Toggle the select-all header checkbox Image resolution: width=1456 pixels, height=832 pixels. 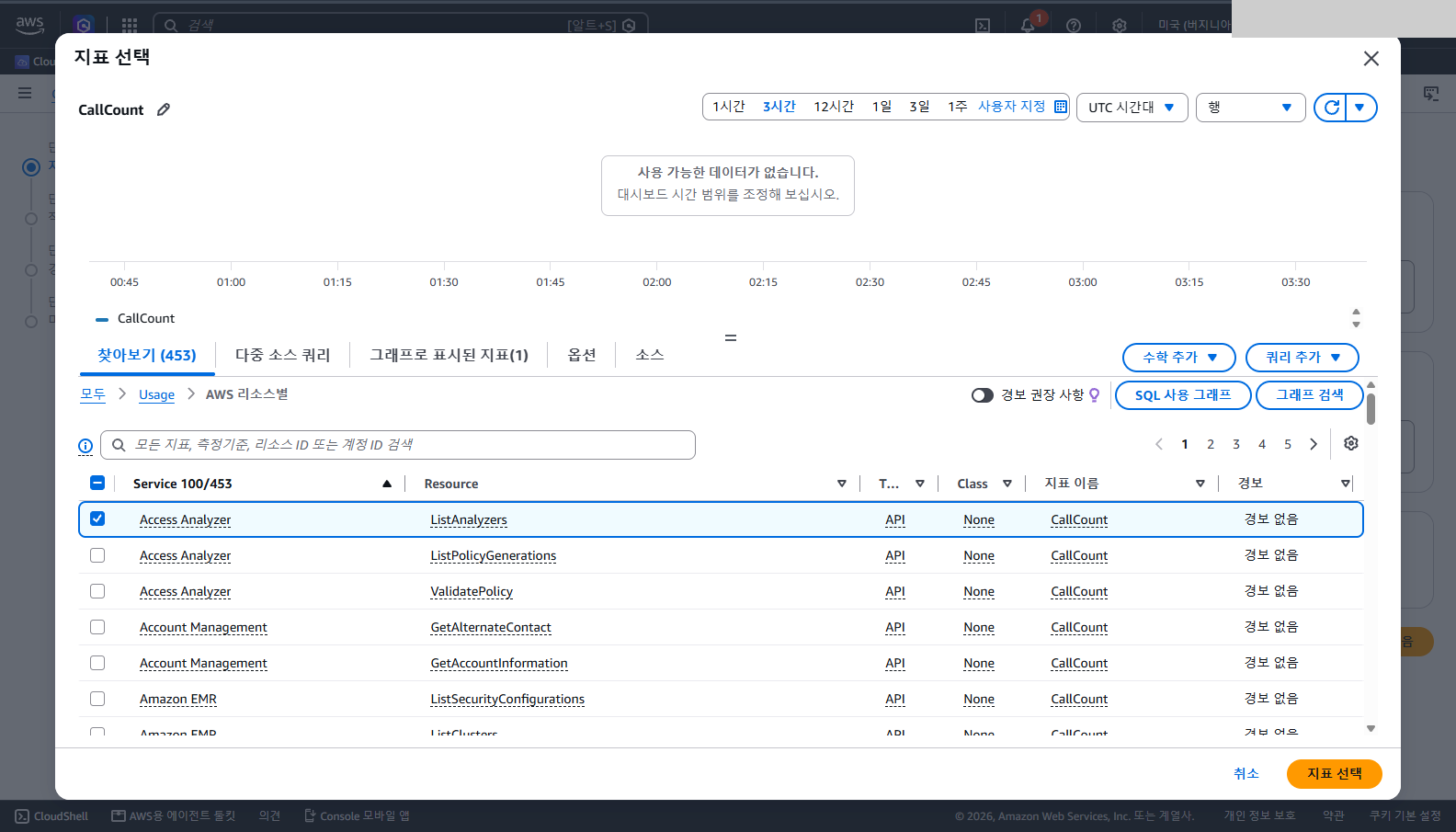pos(97,483)
